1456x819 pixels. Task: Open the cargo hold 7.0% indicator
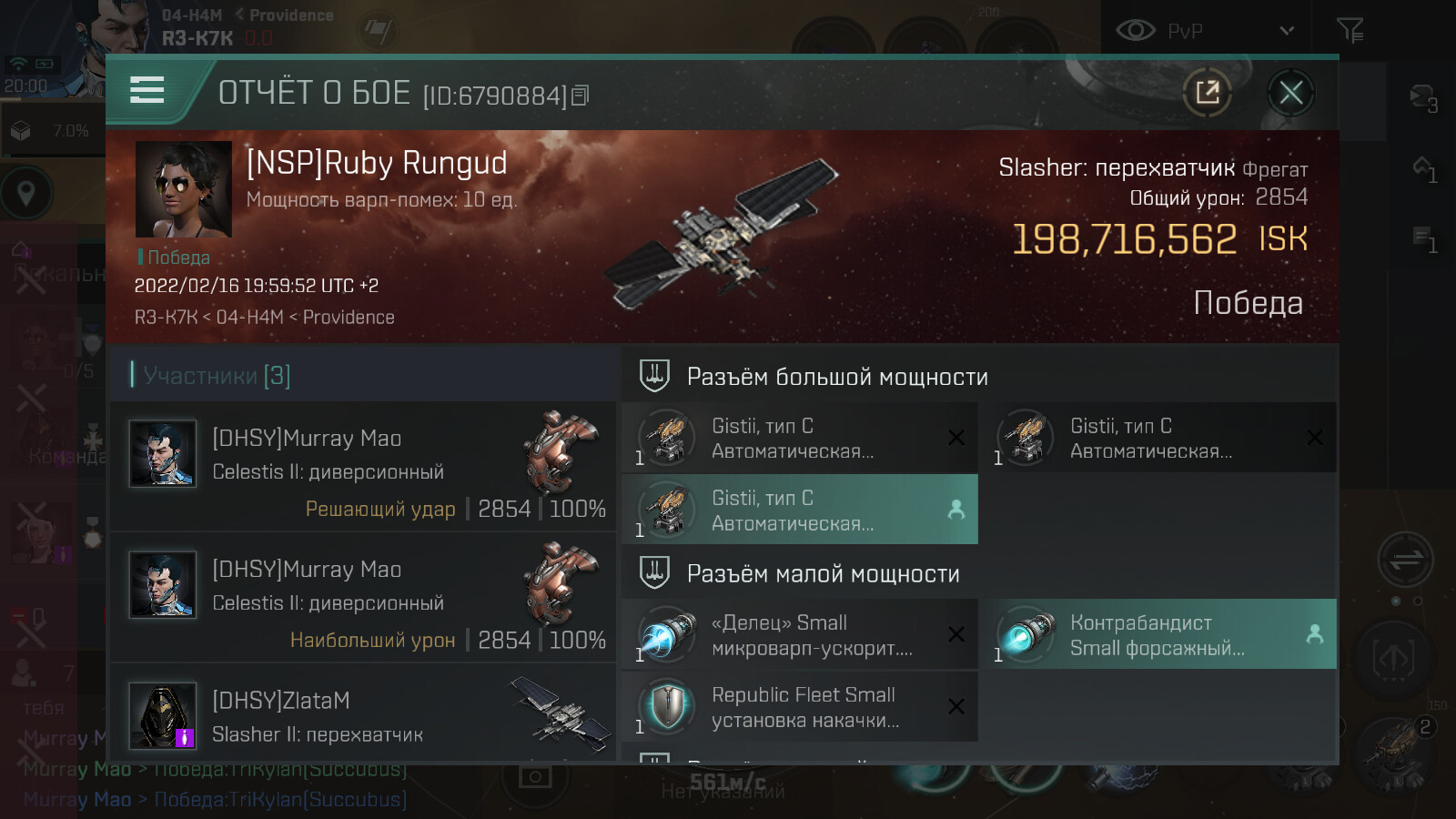tap(50, 131)
